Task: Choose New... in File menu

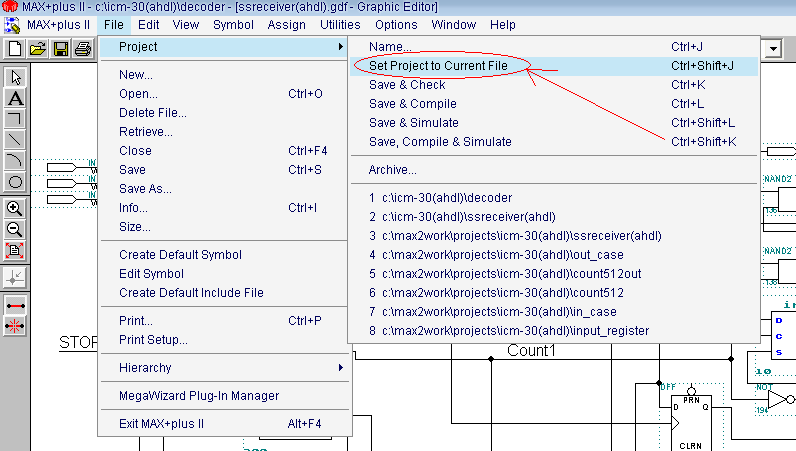Action: point(223,75)
